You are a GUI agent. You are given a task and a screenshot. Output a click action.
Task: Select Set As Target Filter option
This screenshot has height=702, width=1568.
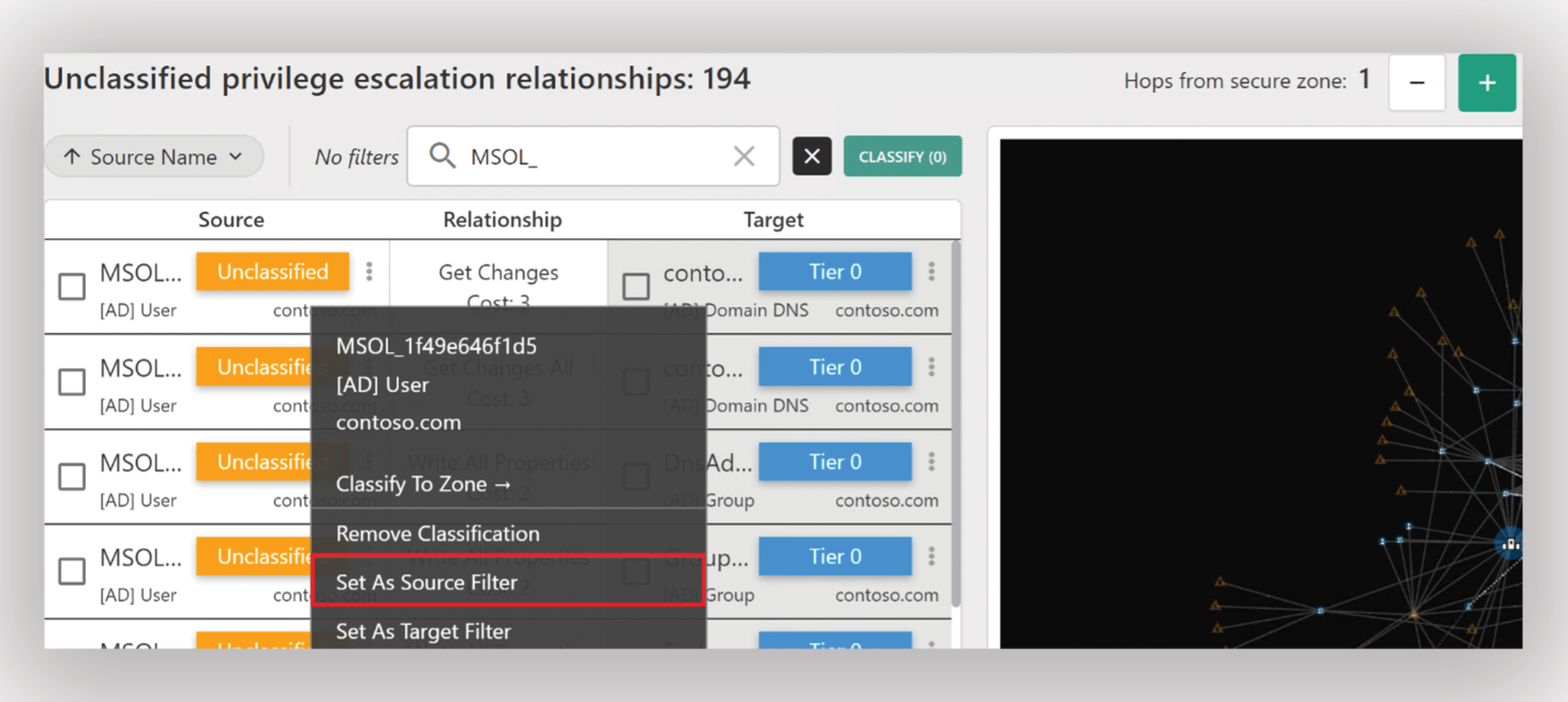423,631
